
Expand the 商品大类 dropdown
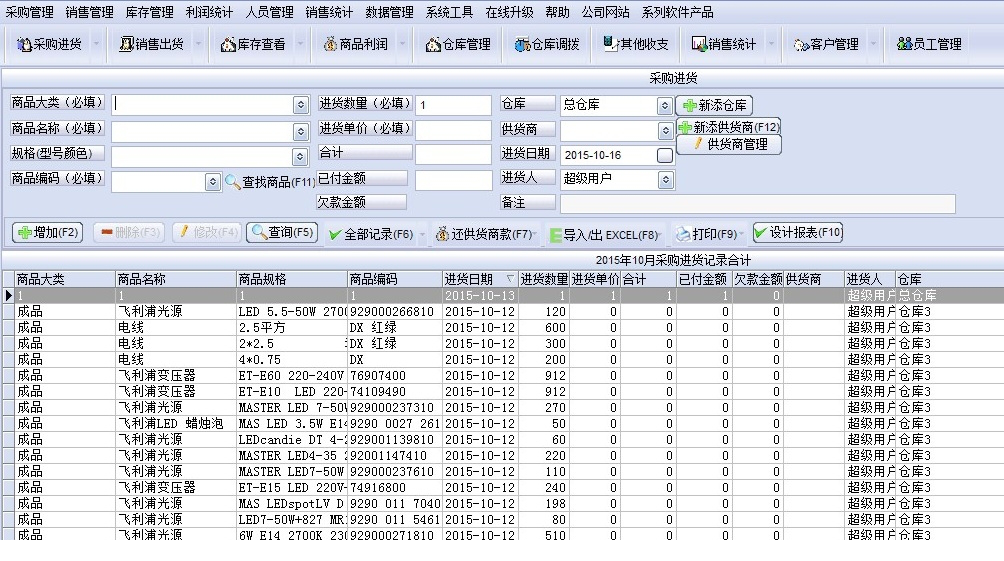[300, 105]
